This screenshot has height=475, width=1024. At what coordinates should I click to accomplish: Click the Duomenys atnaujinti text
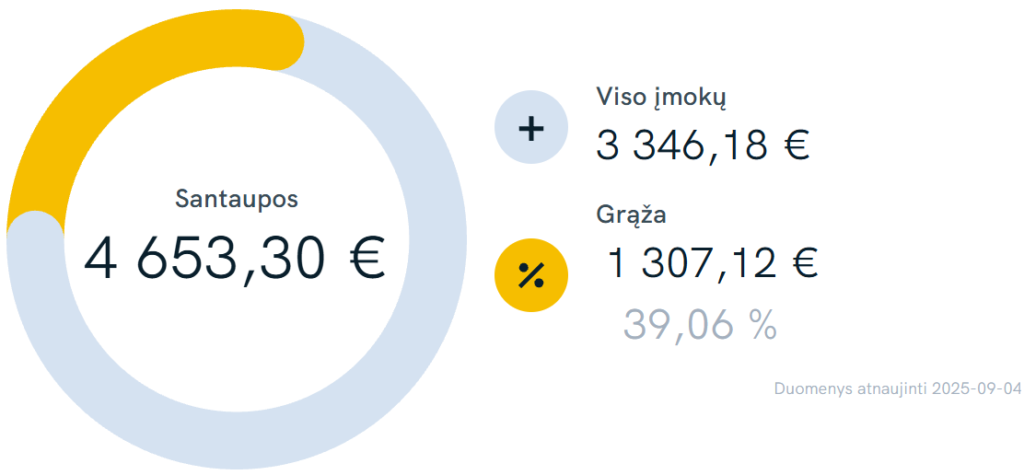[x=850, y=388]
